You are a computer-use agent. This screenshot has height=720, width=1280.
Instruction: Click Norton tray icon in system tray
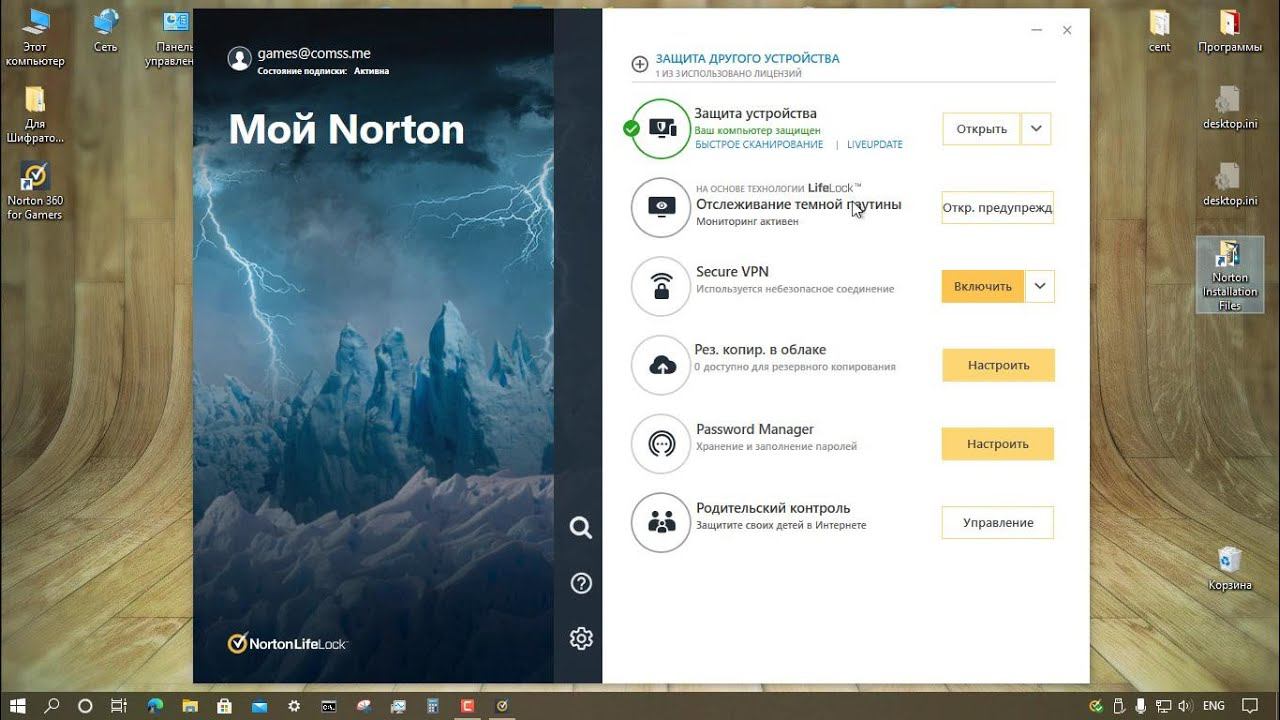[x=1096, y=706]
